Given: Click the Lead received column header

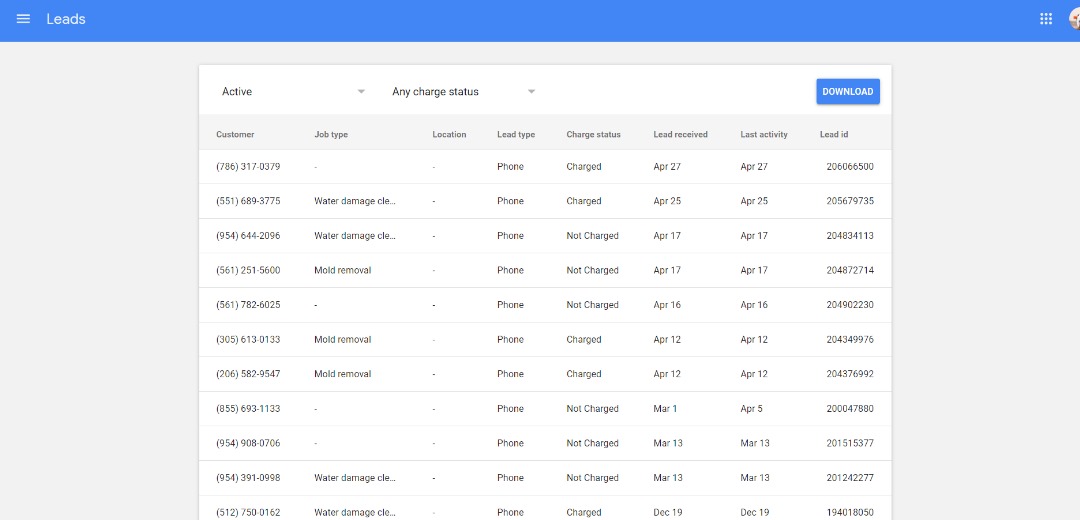Looking at the screenshot, I should click(x=680, y=135).
